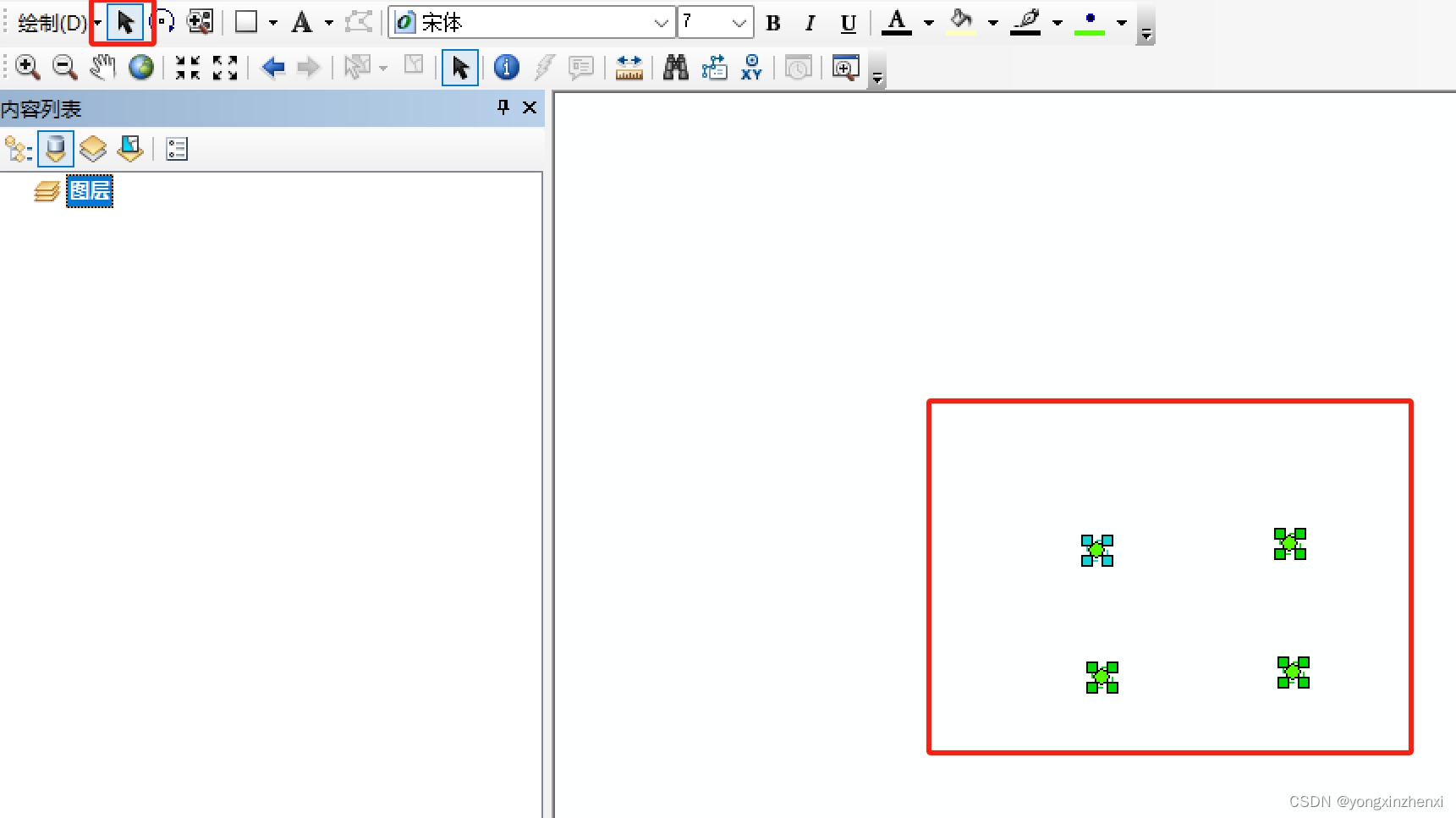Go back to previous extent
This screenshot has width=1456, height=818.
272,67
